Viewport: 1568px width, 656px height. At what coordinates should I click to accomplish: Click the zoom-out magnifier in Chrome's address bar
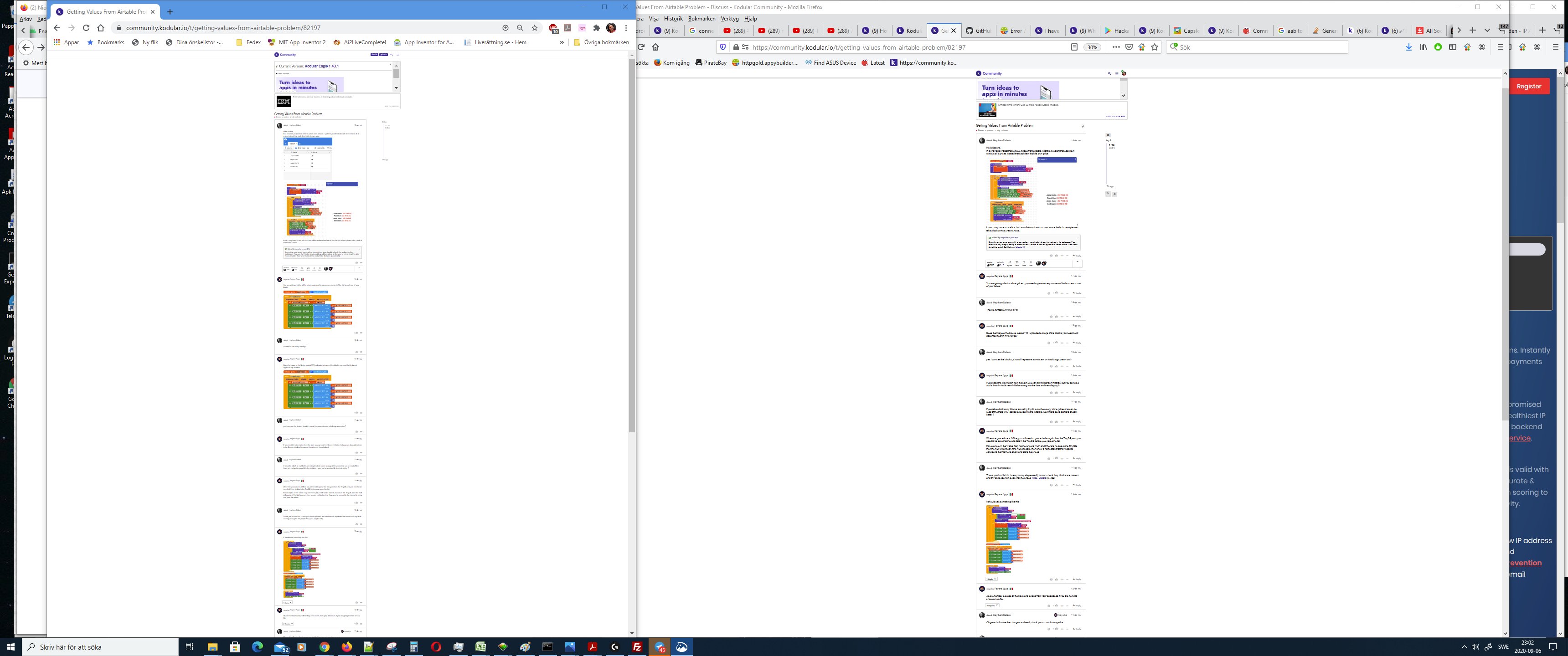coord(520,28)
